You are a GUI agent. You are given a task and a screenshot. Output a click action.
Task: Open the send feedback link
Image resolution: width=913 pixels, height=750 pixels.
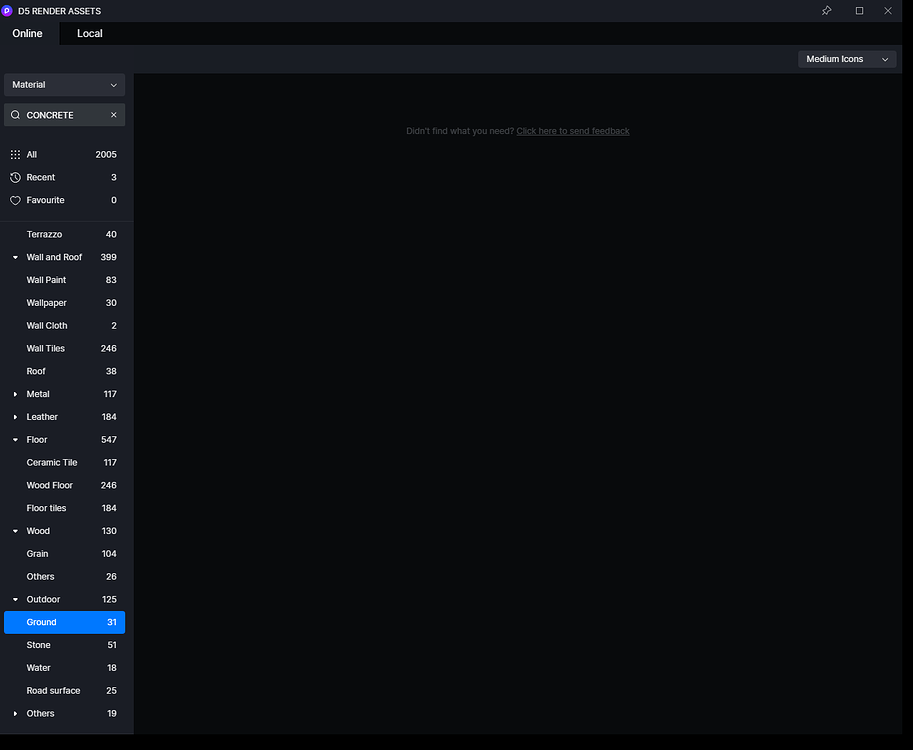pos(572,131)
